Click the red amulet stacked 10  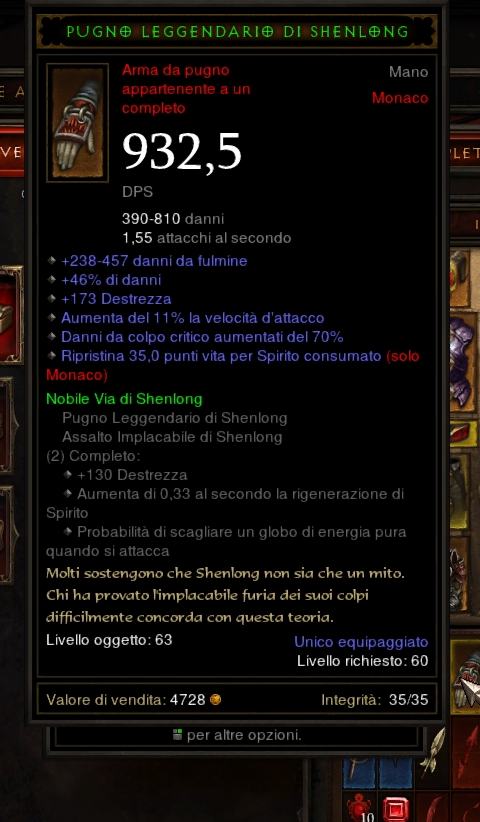tap(361, 809)
